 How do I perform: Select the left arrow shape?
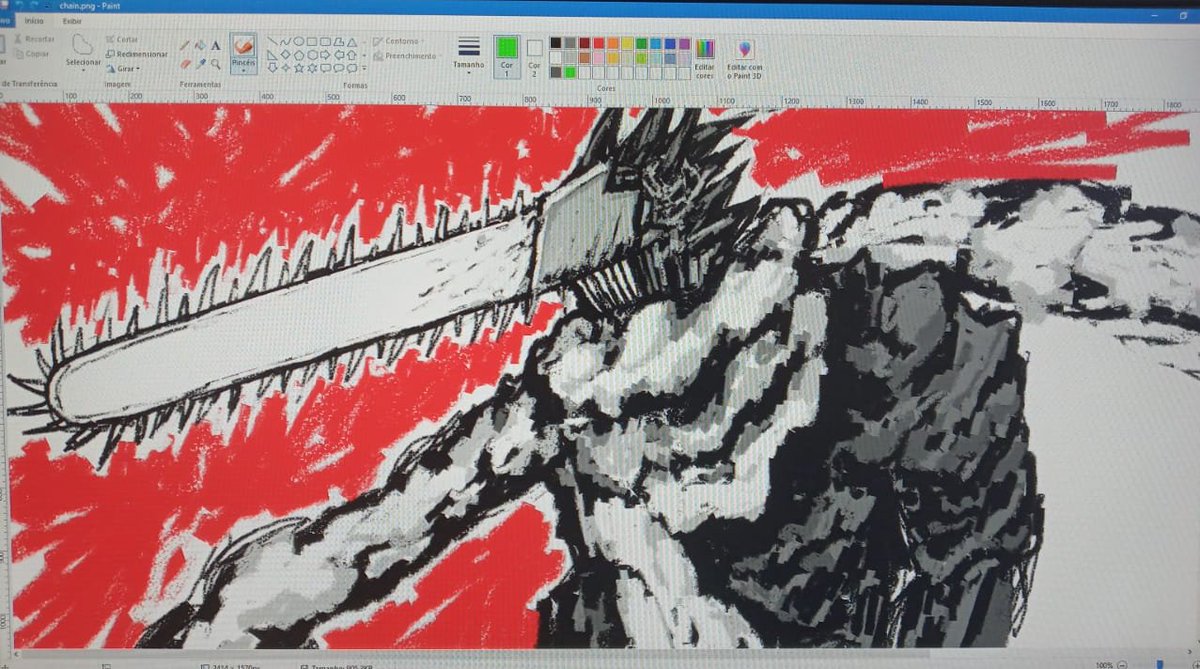pyautogui.click(x=339, y=55)
